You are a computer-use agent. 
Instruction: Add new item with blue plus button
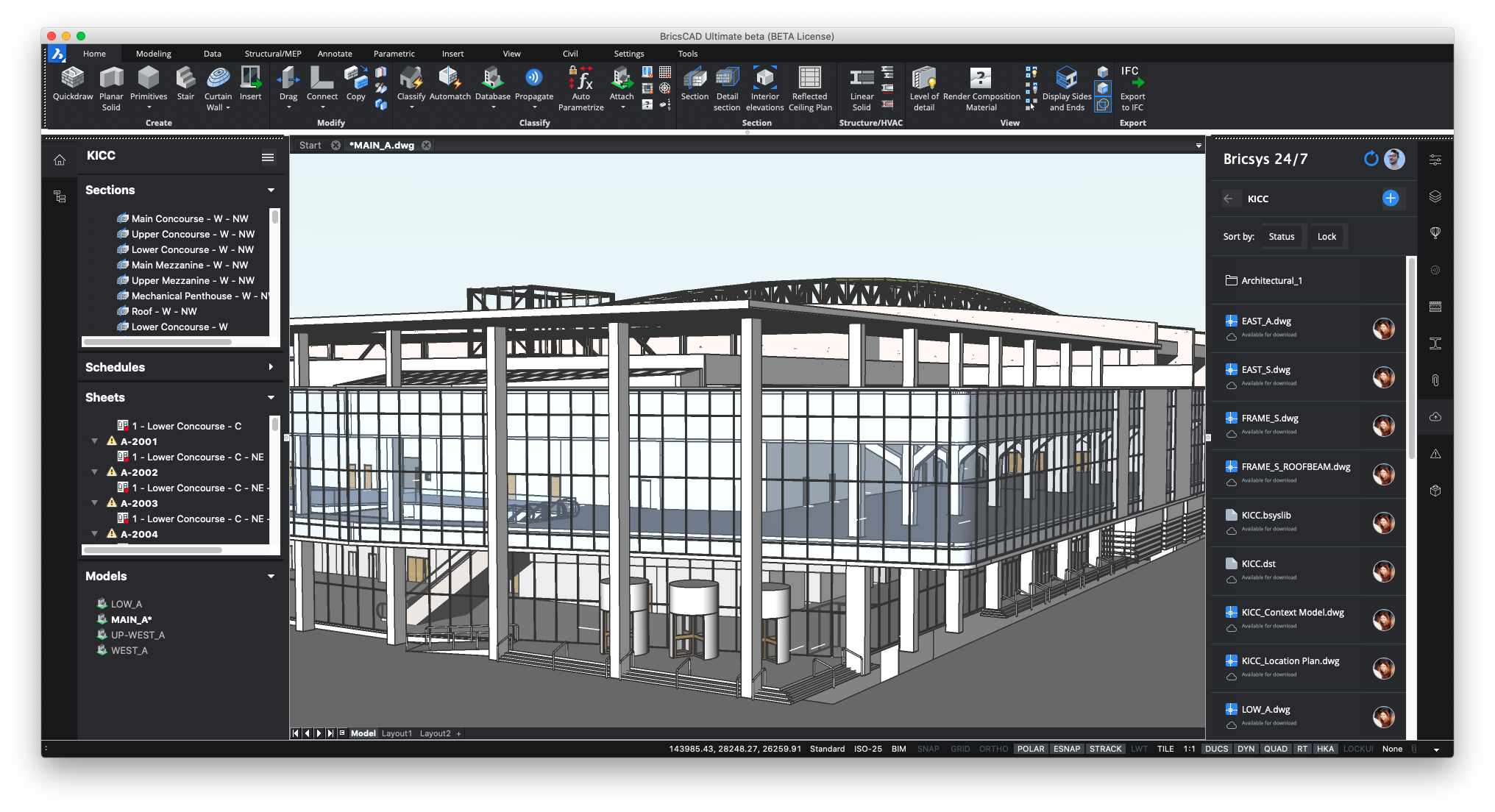click(1391, 198)
